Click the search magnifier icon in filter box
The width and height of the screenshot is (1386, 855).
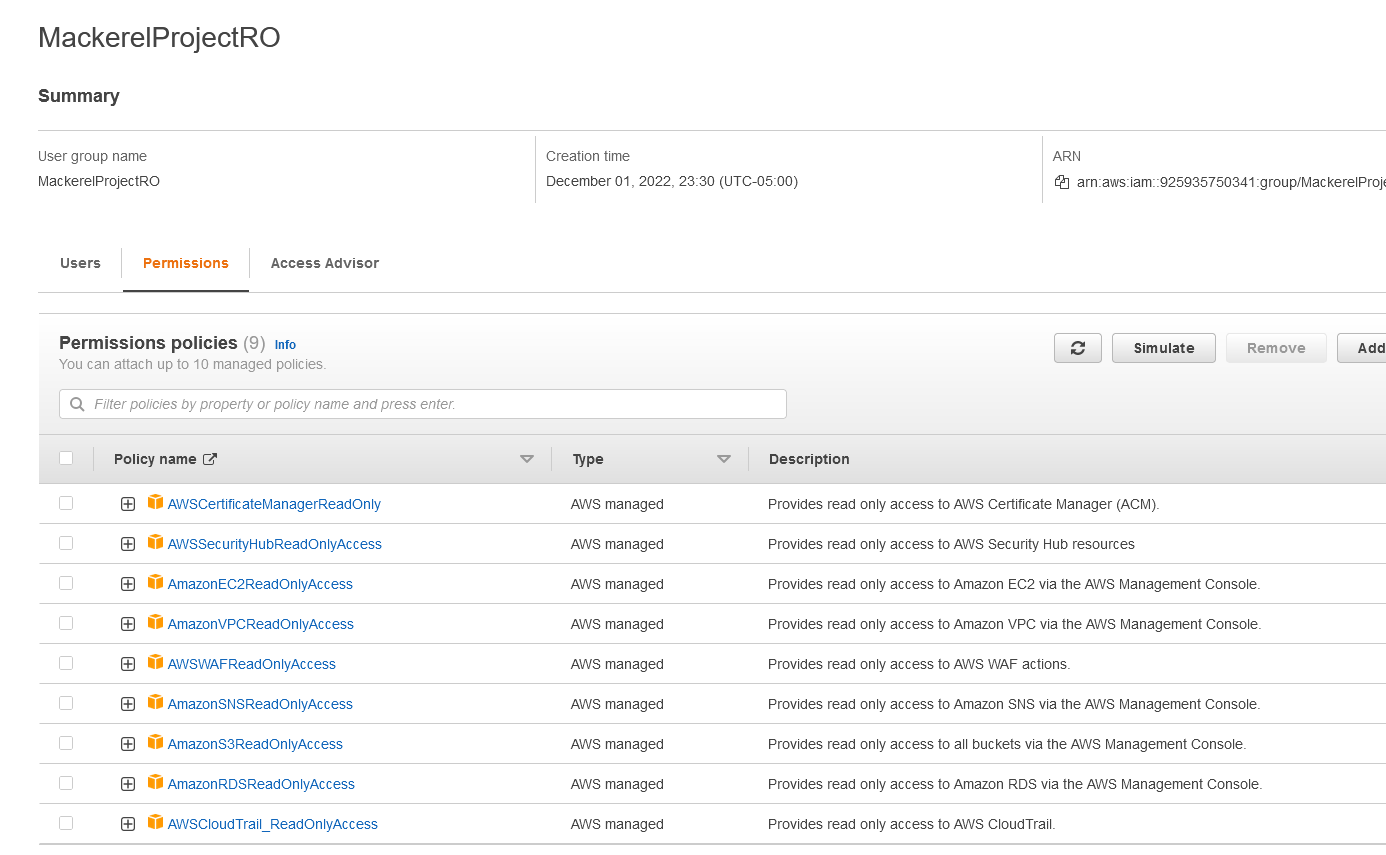(77, 404)
